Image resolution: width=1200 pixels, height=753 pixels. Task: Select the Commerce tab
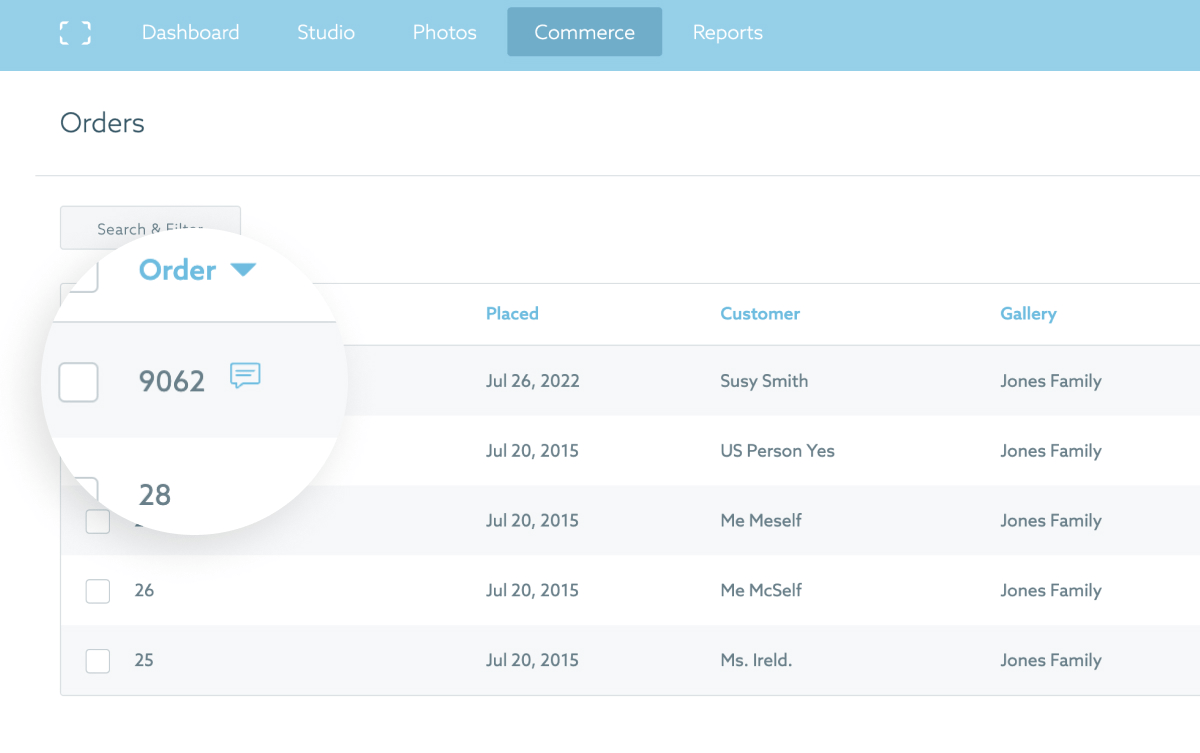pos(584,31)
